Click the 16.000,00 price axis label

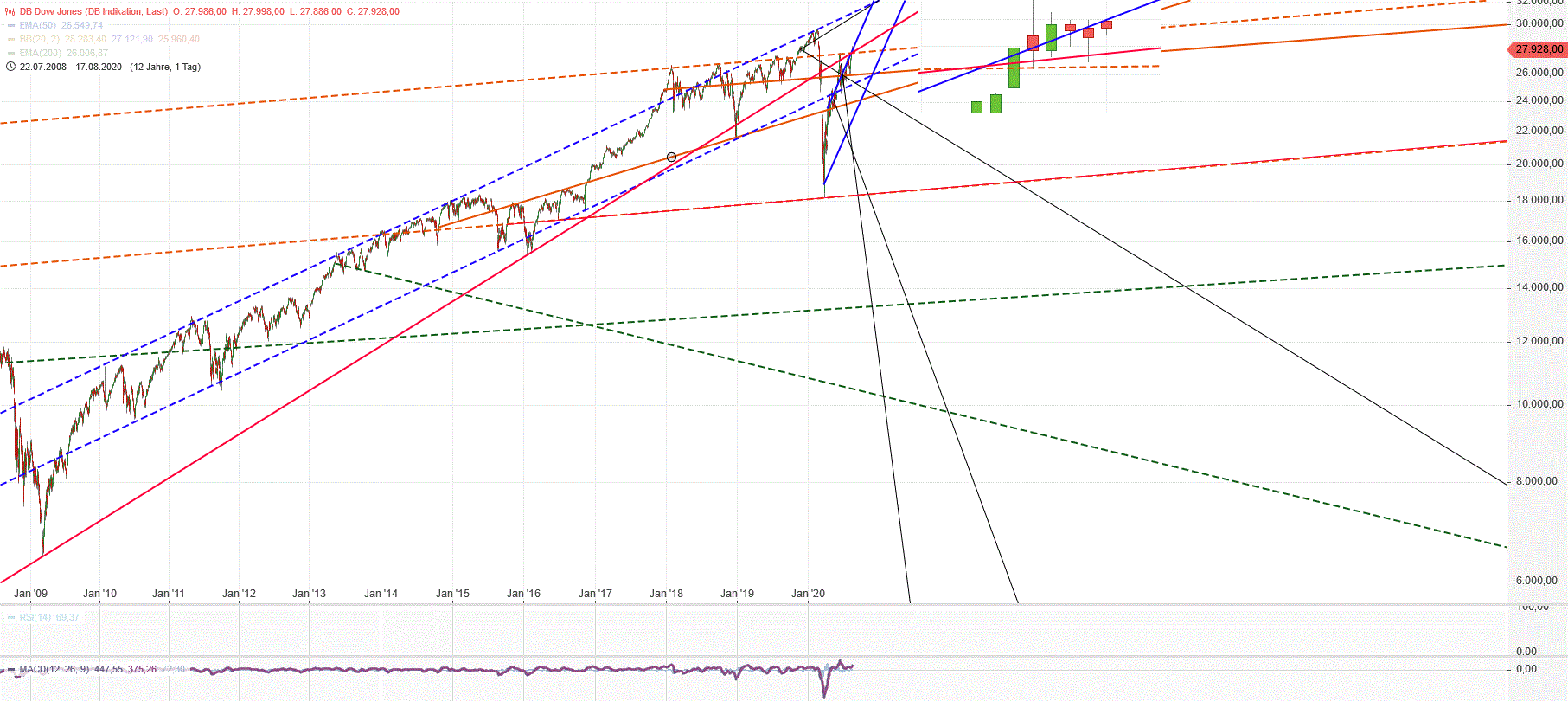tap(1539, 241)
